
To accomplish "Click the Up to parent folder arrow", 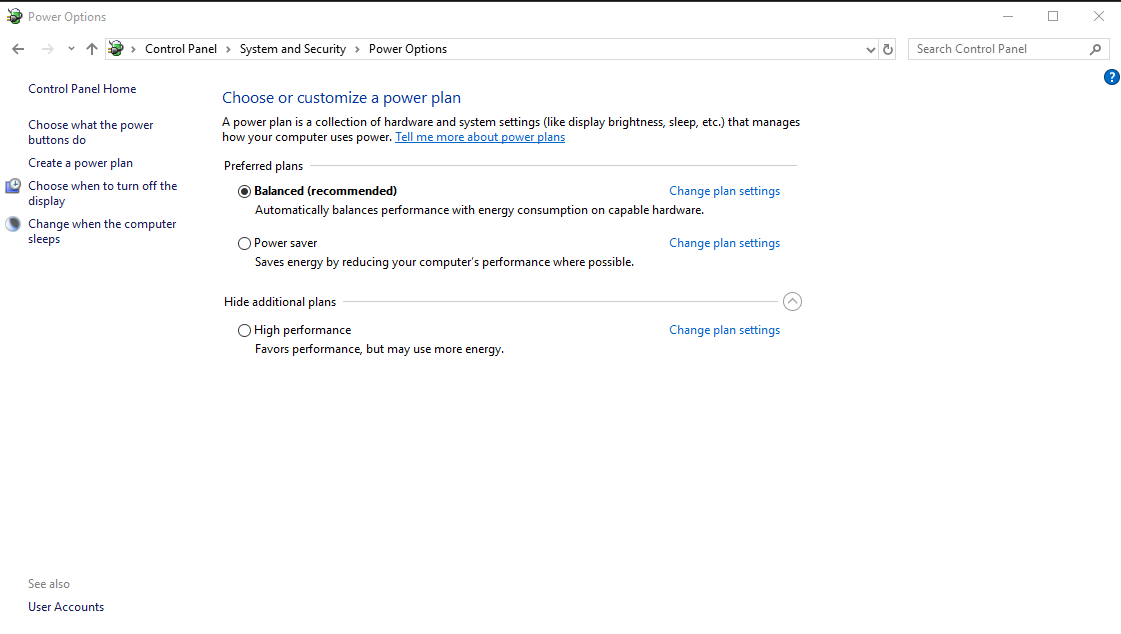I will click(92, 49).
